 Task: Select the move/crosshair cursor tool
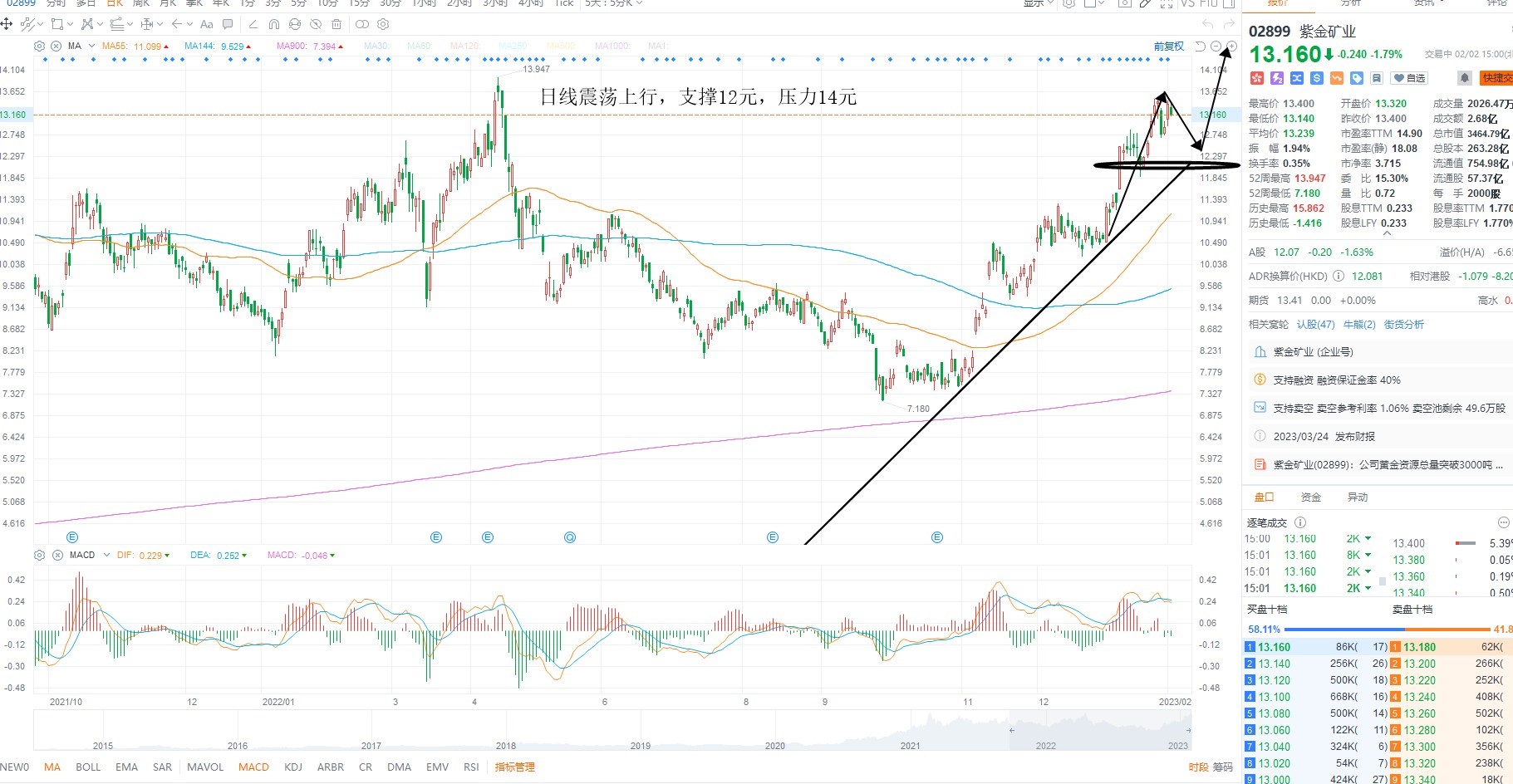[x=7, y=24]
